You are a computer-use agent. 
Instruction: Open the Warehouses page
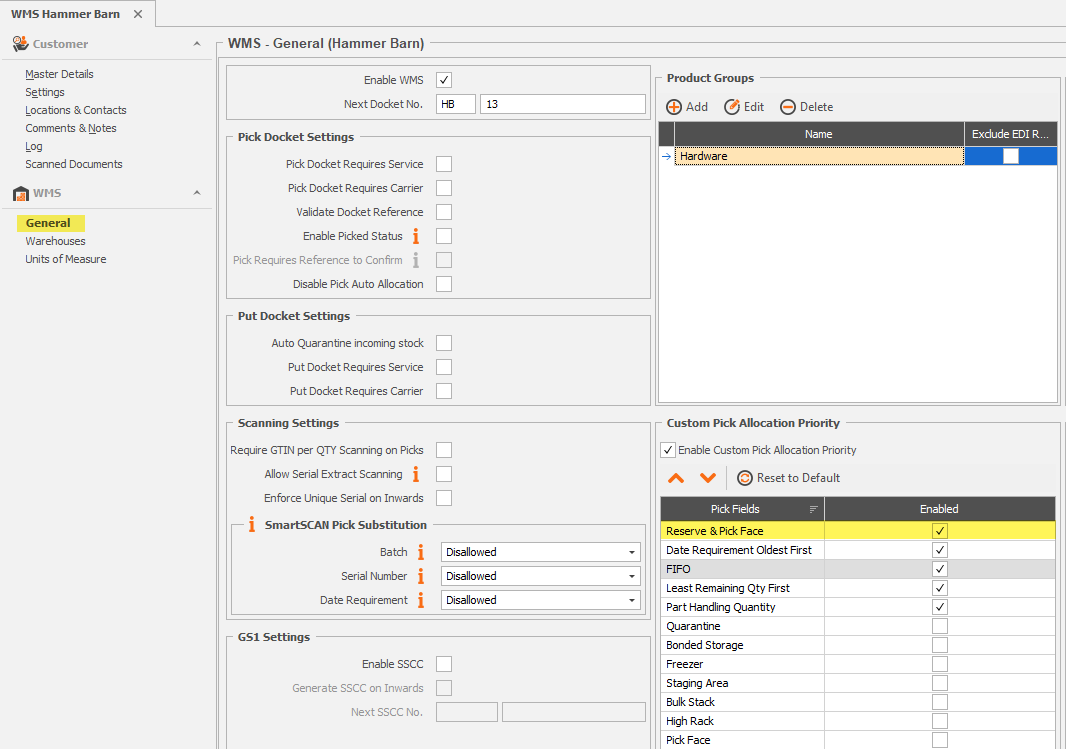click(x=55, y=241)
